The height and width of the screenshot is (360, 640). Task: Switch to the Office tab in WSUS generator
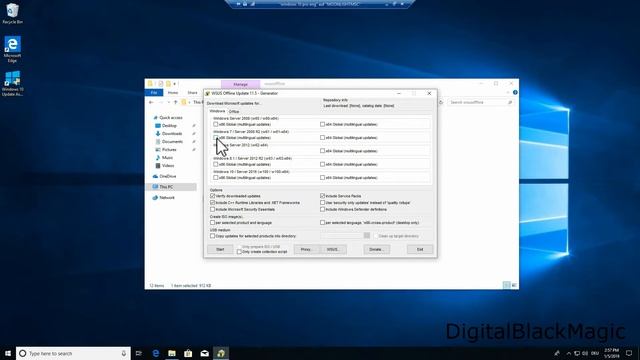pos(234,111)
